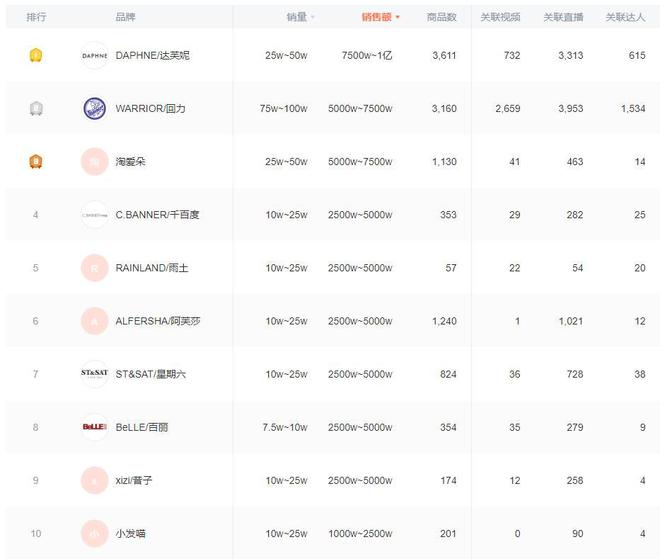660x559 pixels.
Task: Select ST&SAT product count 824
Action: [x=448, y=374]
